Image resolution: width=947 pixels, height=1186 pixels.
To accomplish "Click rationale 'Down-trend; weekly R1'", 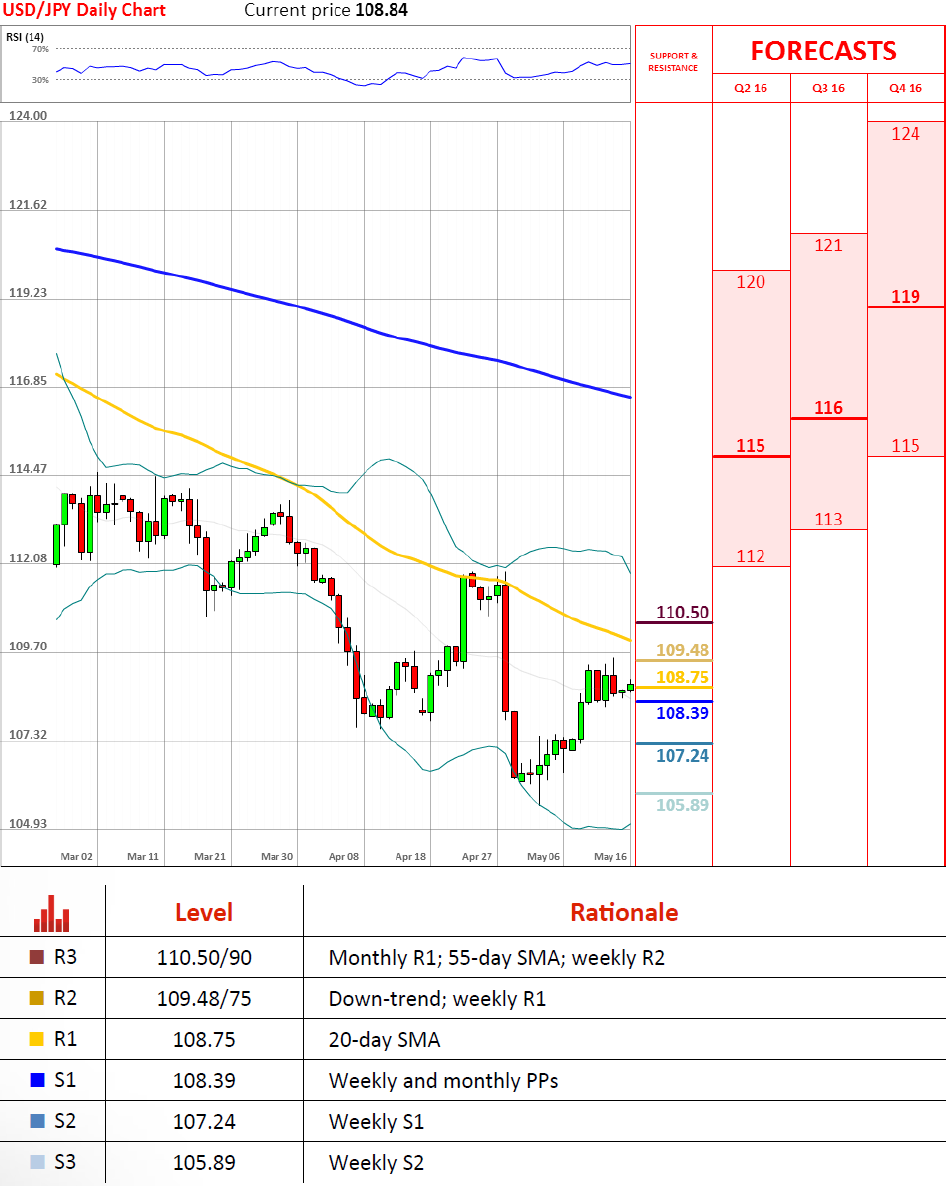I will pyautogui.click(x=437, y=998).
